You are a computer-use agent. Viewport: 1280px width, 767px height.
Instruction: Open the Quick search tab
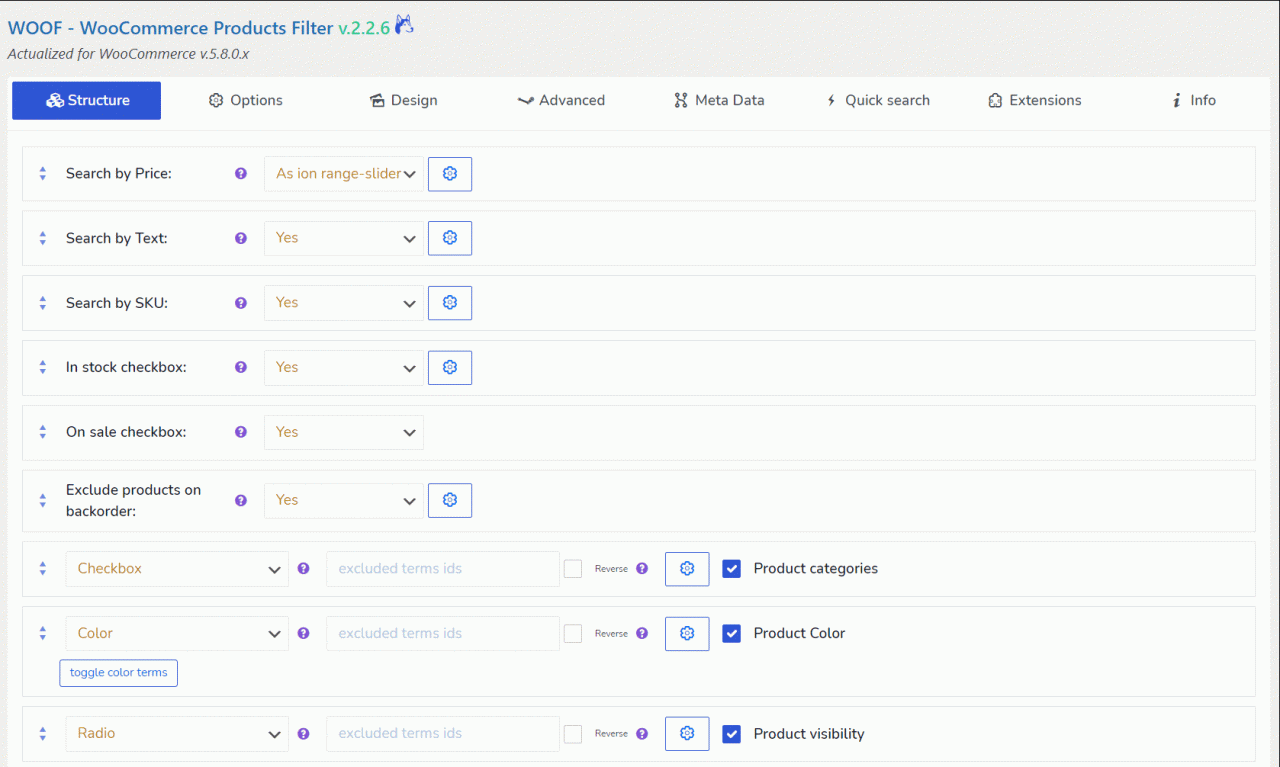click(x=877, y=100)
